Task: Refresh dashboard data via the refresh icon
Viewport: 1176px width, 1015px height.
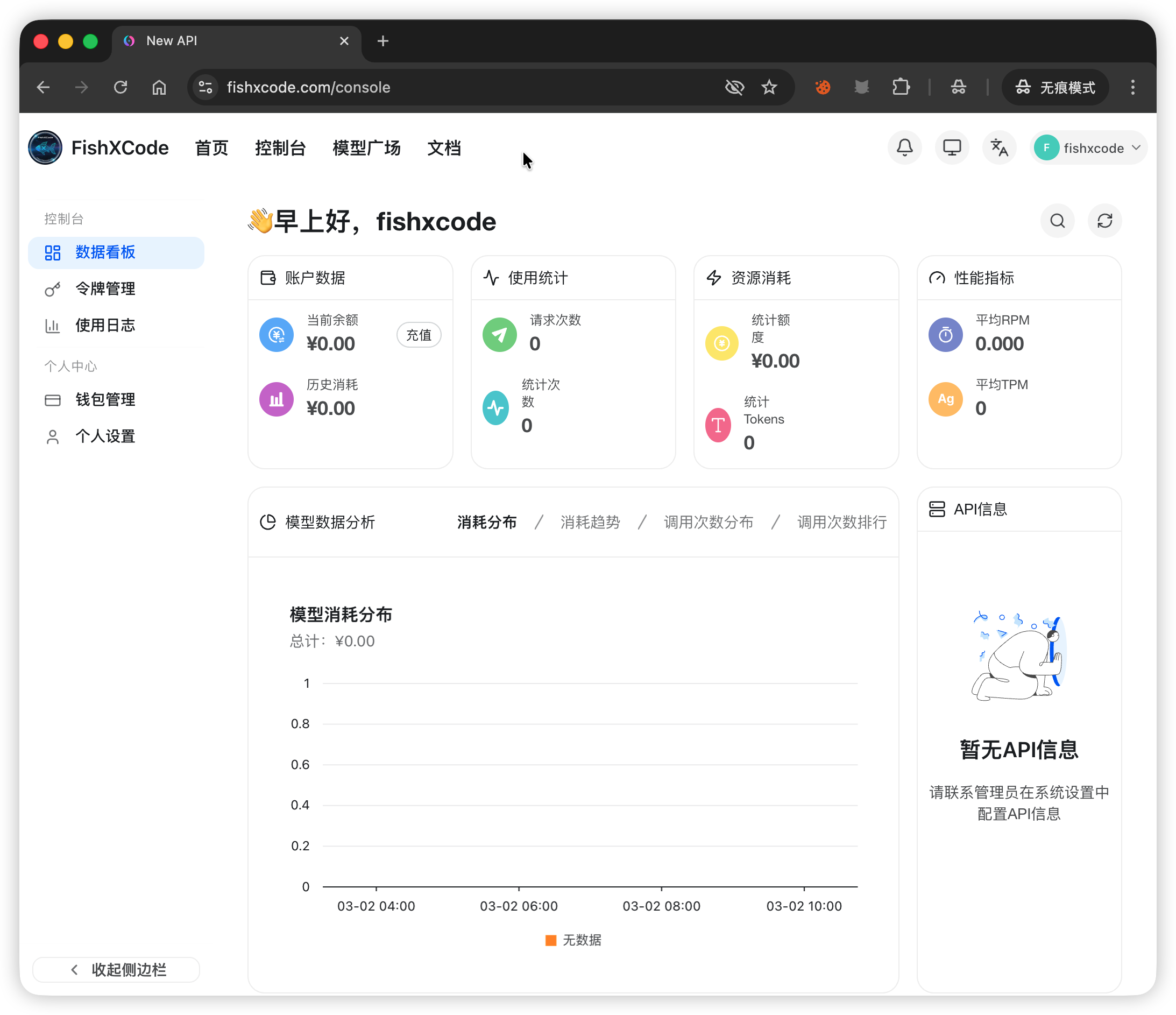Action: pyautogui.click(x=1104, y=220)
